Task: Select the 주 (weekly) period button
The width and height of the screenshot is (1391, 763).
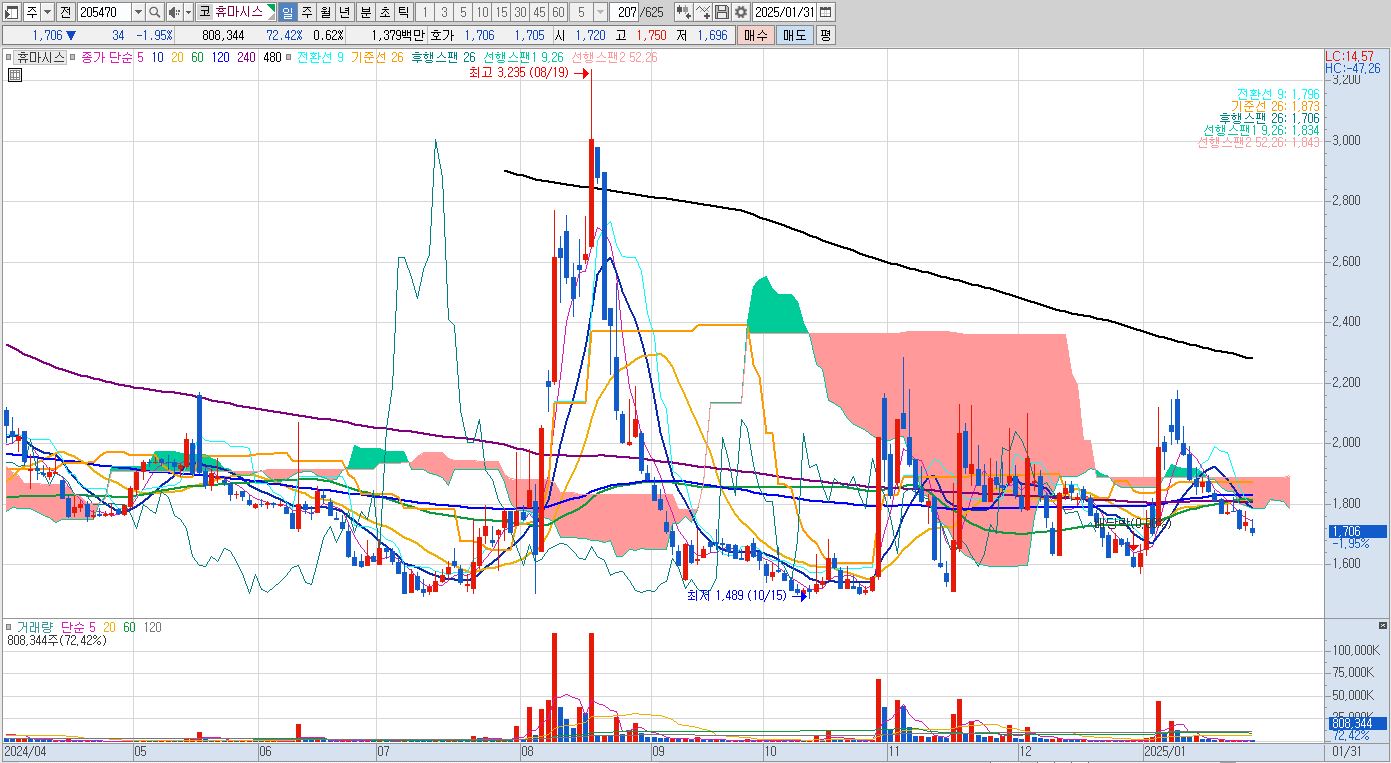Action: (x=307, y=12)
